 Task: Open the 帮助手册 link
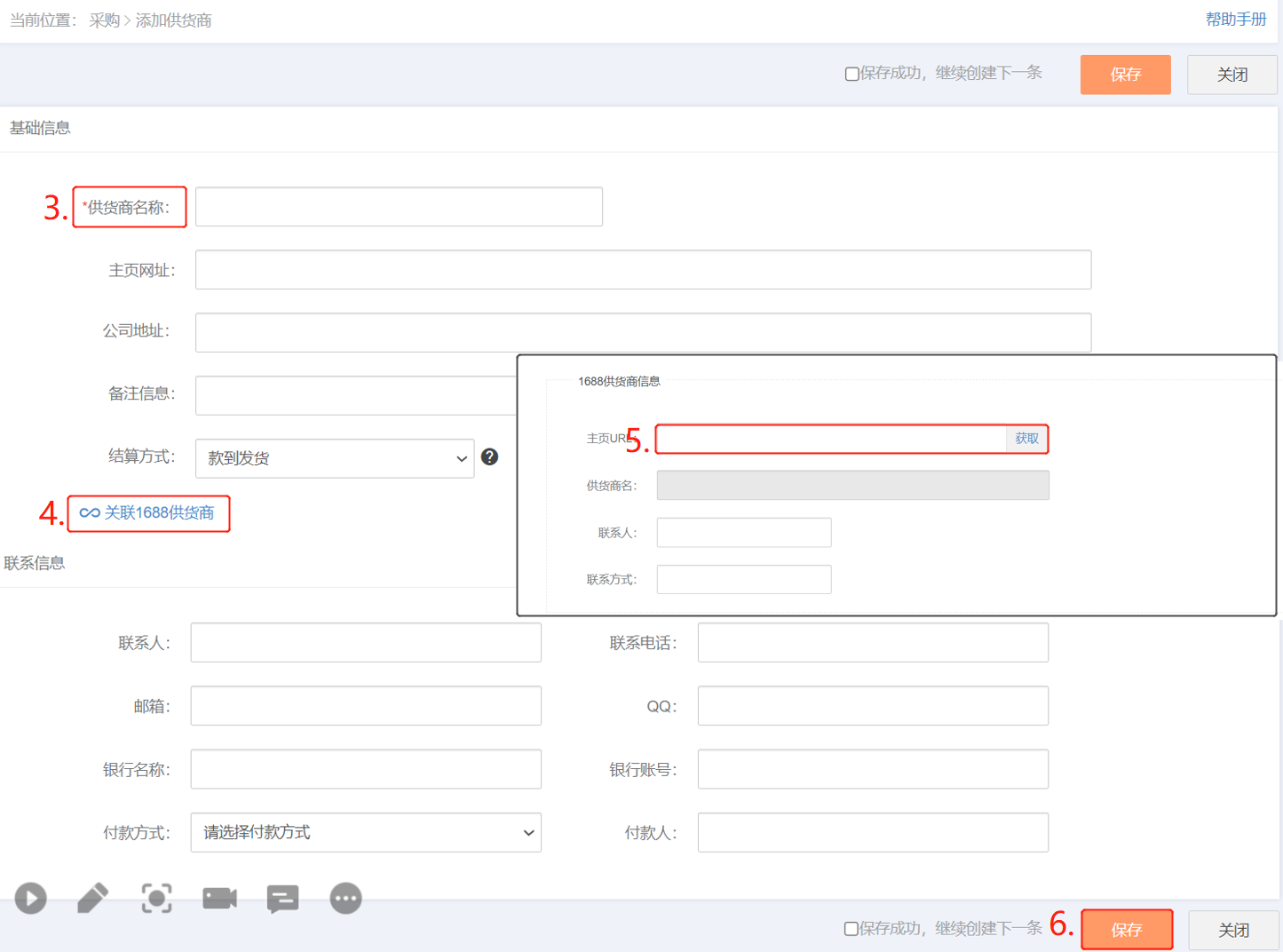click(1236, 20)
